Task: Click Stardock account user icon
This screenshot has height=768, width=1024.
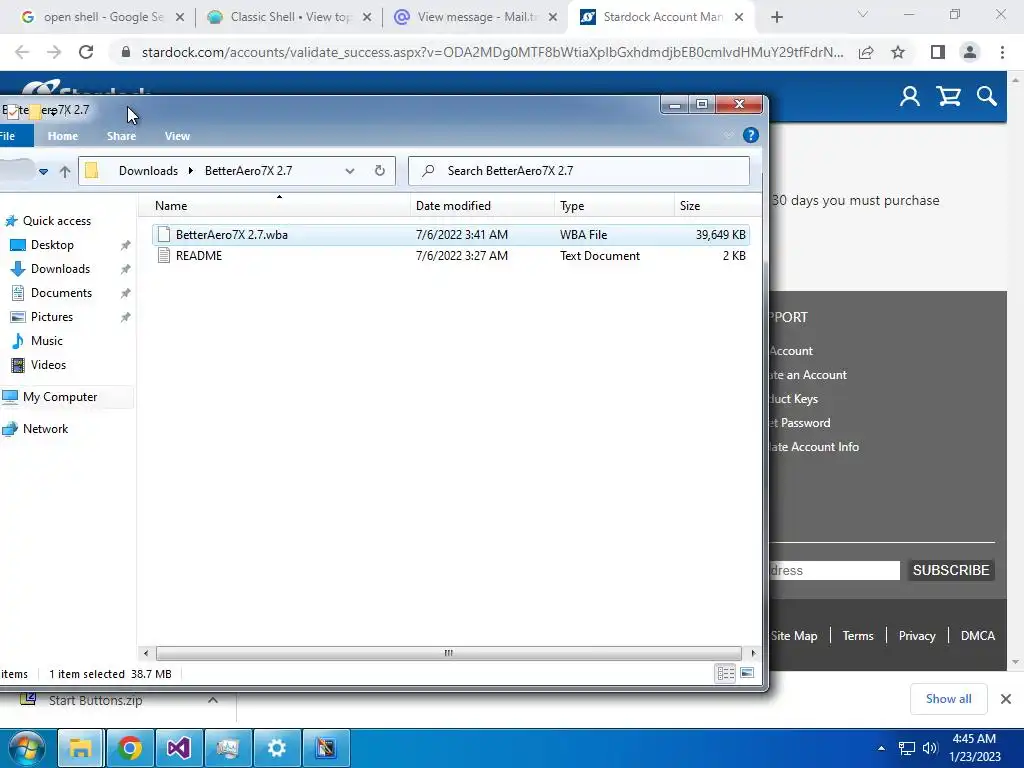Action: click(x=910, y=97)
